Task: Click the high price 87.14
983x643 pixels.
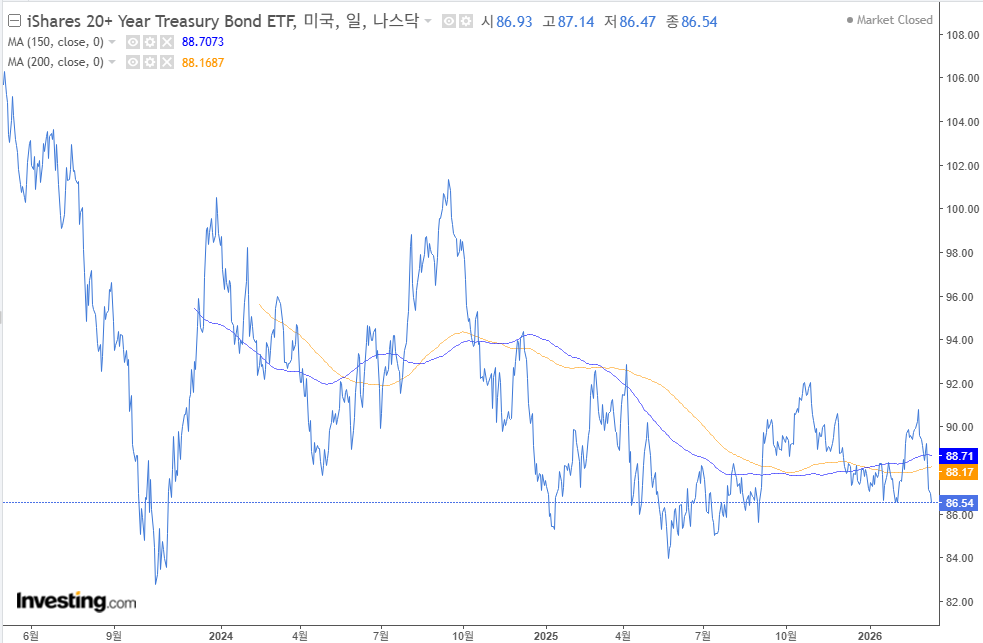Action: click(576, 22)
